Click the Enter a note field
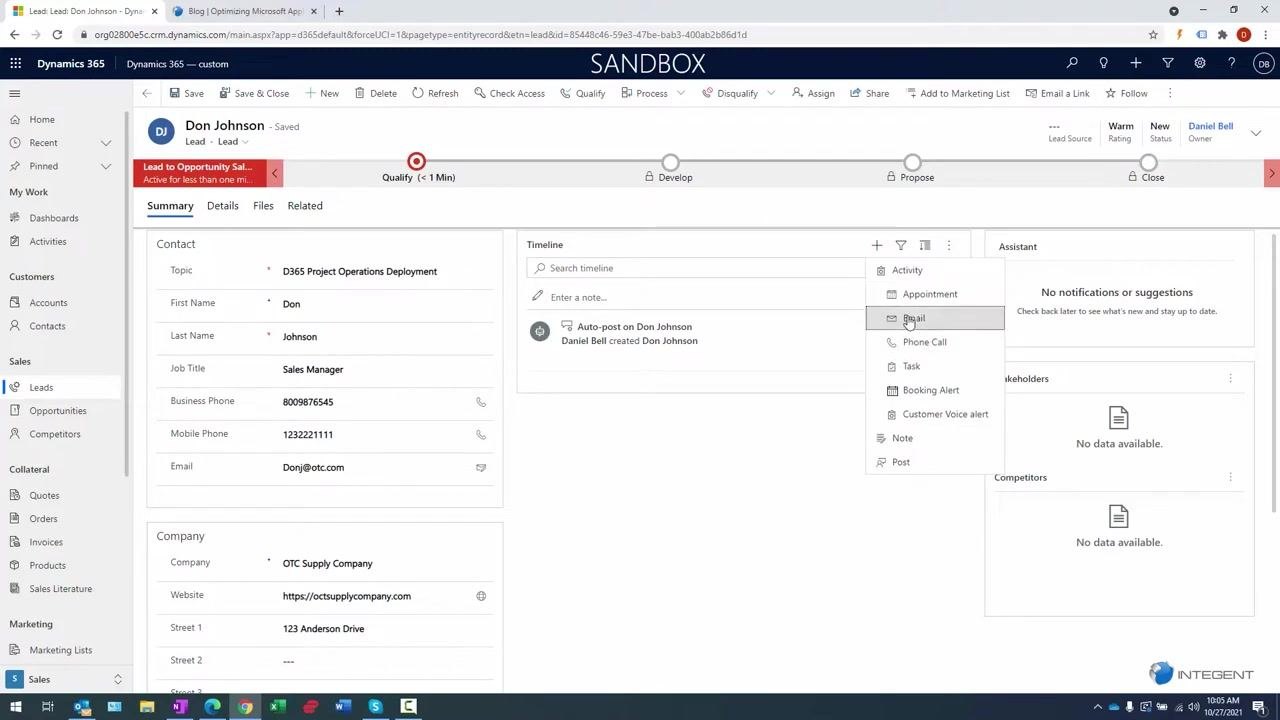This screenshot has width=1280, height=720. pos(696,297)
